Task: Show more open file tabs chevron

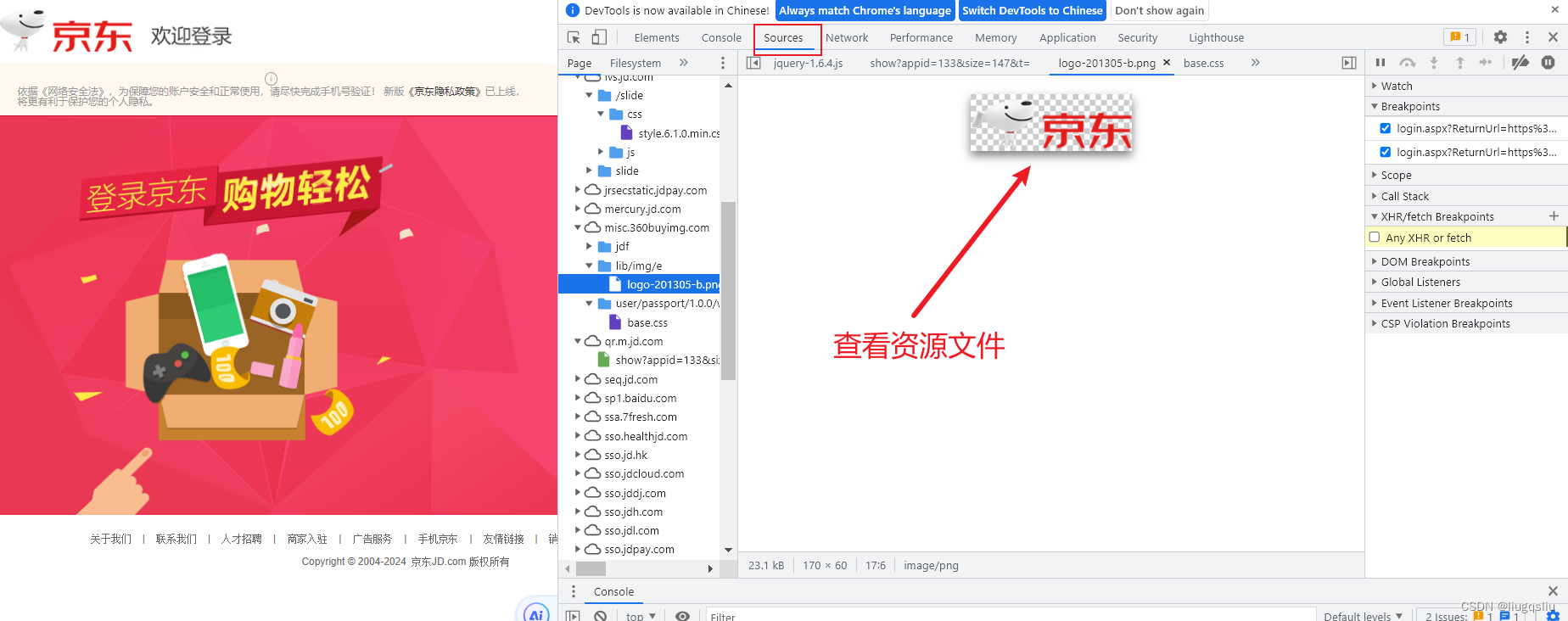Action: [x=1256, y=63]
